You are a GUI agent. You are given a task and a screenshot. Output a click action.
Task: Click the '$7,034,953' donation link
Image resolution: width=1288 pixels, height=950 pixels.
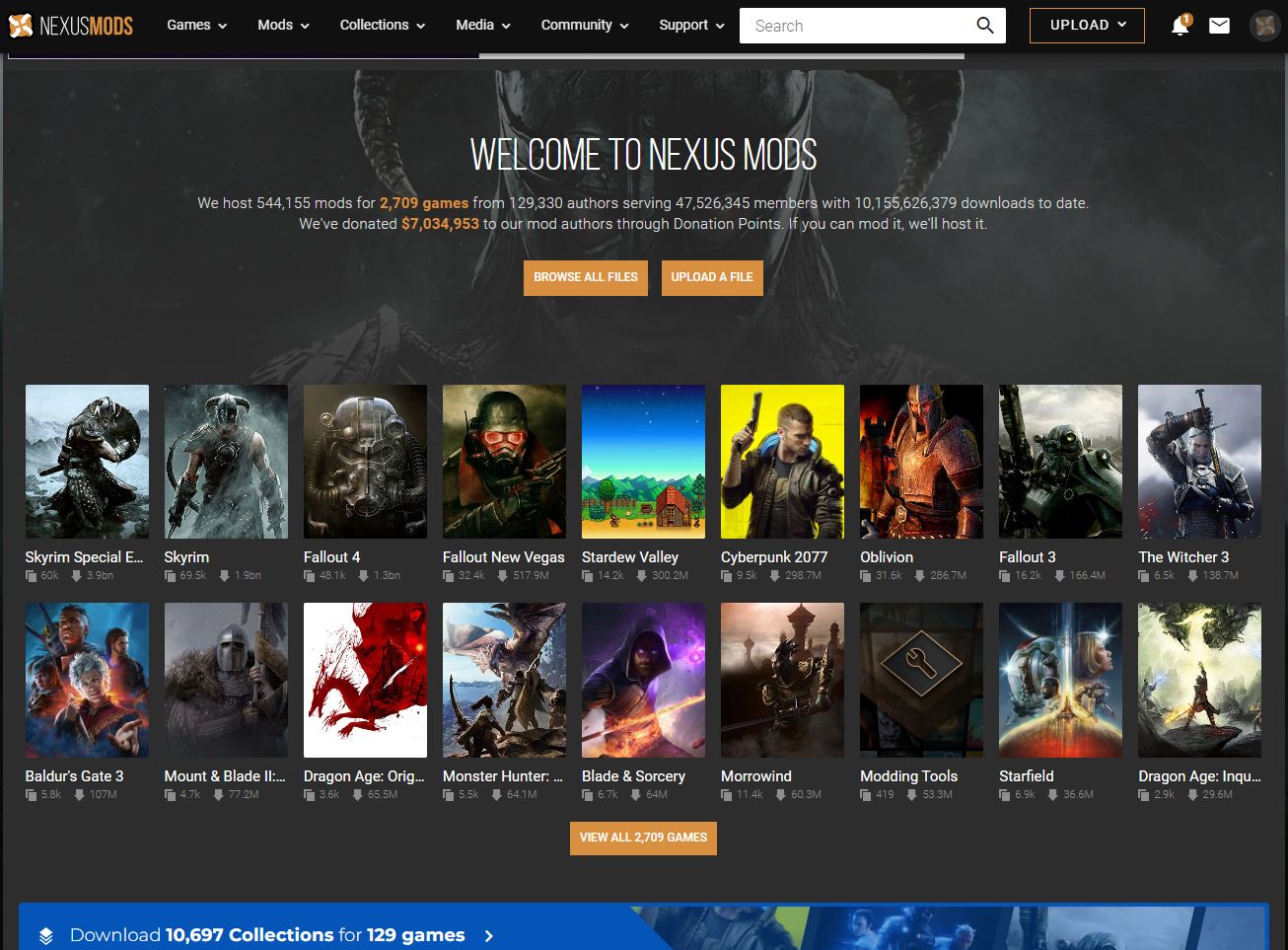tap(440, 224)
